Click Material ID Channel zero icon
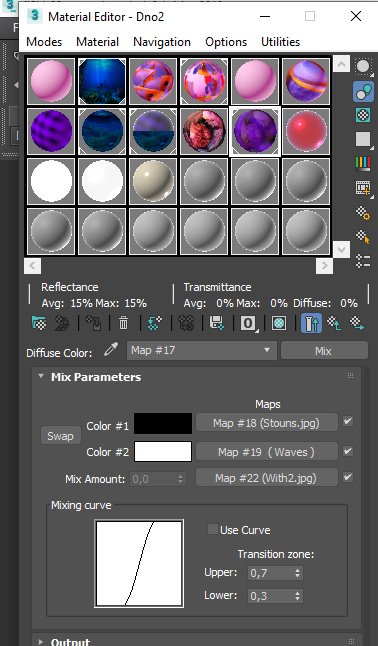The image size is (378, 646). pyautogui.click(x=248, y=323)
